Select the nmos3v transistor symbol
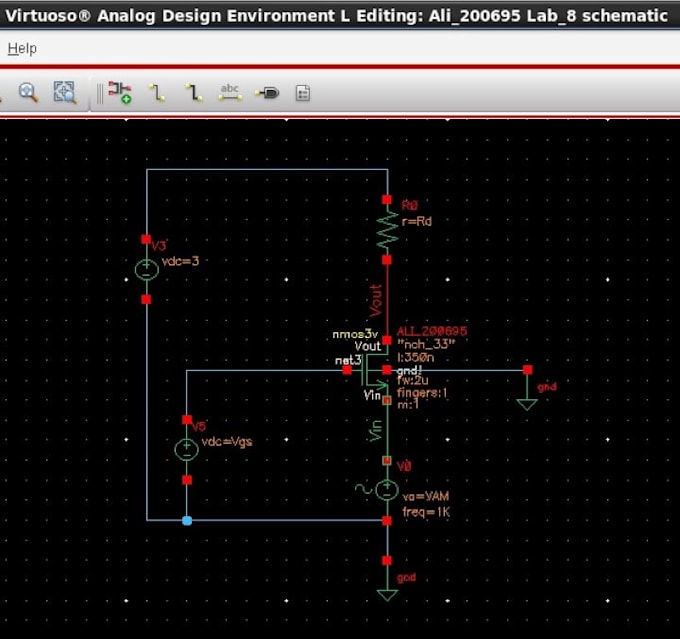The width and height of the screenshot is (680, 639). tap(374, 370)
